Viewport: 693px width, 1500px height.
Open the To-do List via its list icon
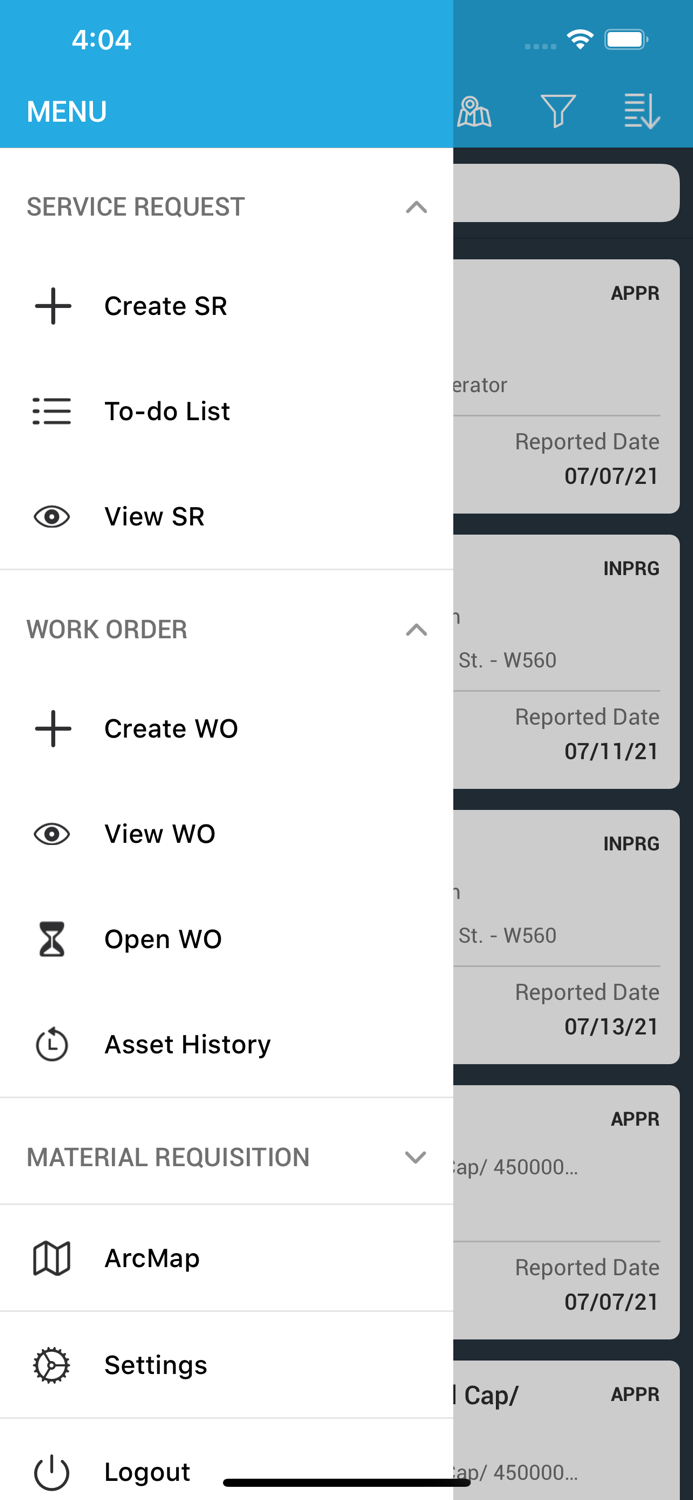pos(52,411)
